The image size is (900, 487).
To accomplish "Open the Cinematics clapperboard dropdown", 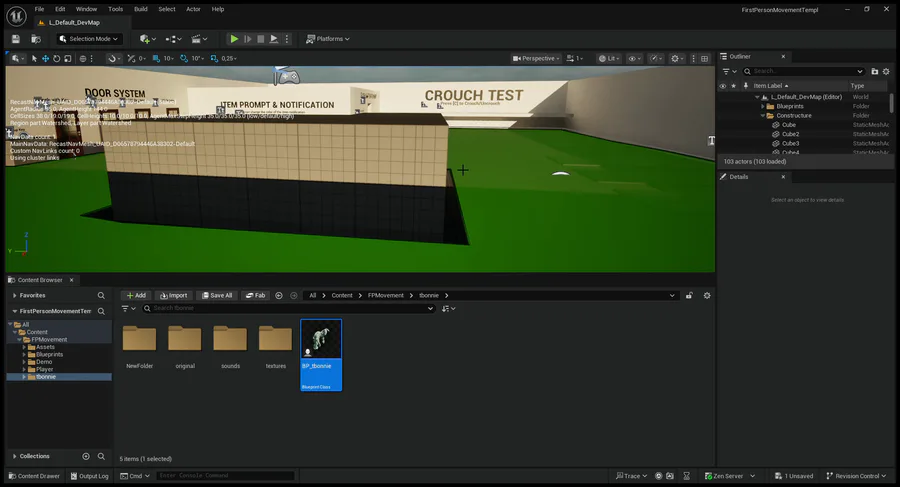I will (199, 39).
